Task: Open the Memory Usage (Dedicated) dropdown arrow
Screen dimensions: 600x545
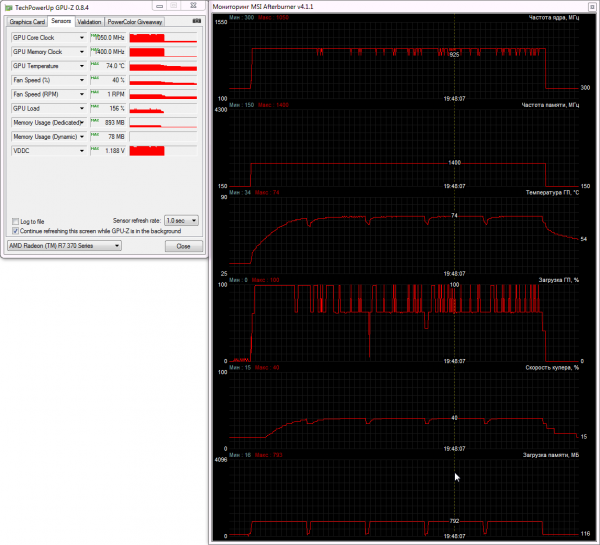Action: (82, 122)
